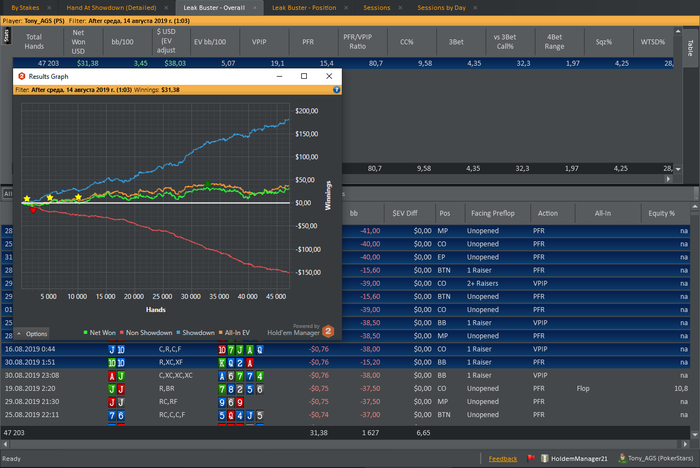Open the vertical Stats side tab
700x468 pixels.
(x=6, y=35)
